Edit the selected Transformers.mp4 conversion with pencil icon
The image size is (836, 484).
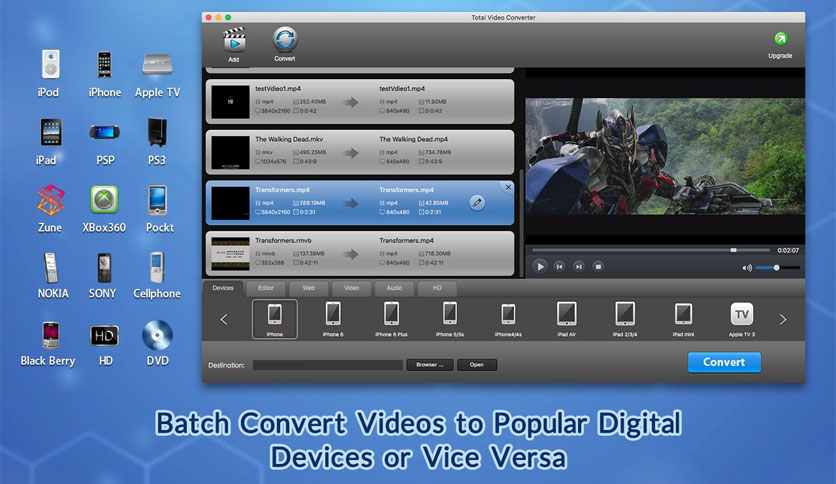477,203
